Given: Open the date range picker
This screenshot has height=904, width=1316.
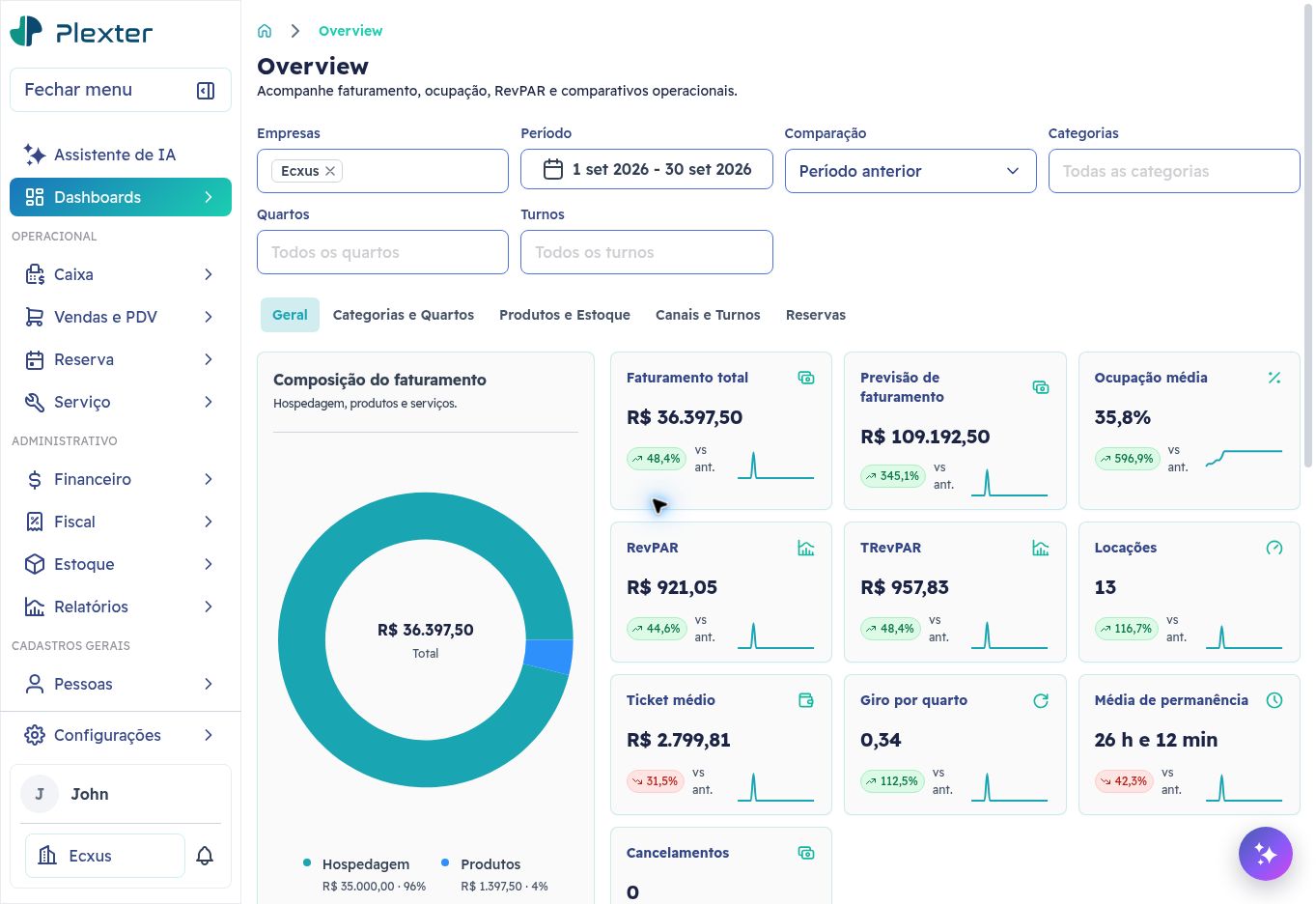Looking at the screenshot, I should [x=647, y=169].
